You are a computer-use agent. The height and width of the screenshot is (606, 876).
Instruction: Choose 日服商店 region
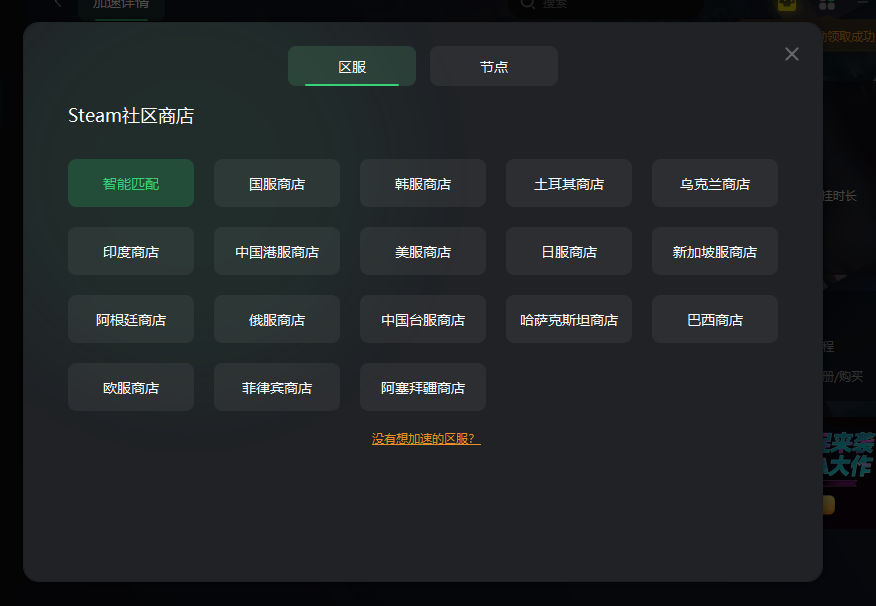pos(569,251)
